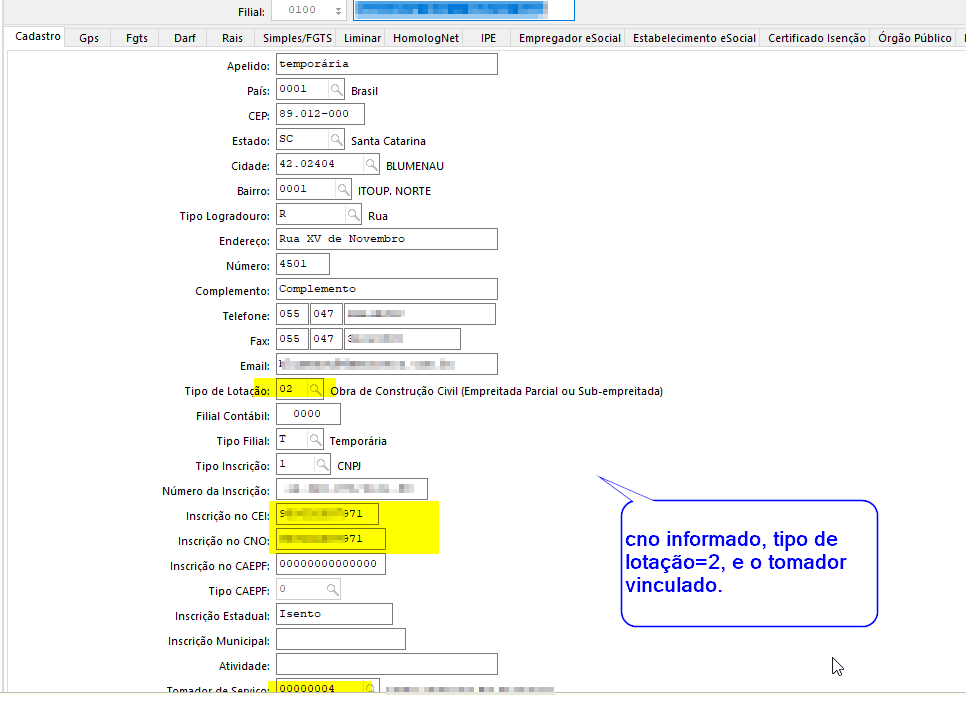The height and width of the screenshot is (705, 966).
Task: Switch to the Gps tab
Action: pos(89,38)
